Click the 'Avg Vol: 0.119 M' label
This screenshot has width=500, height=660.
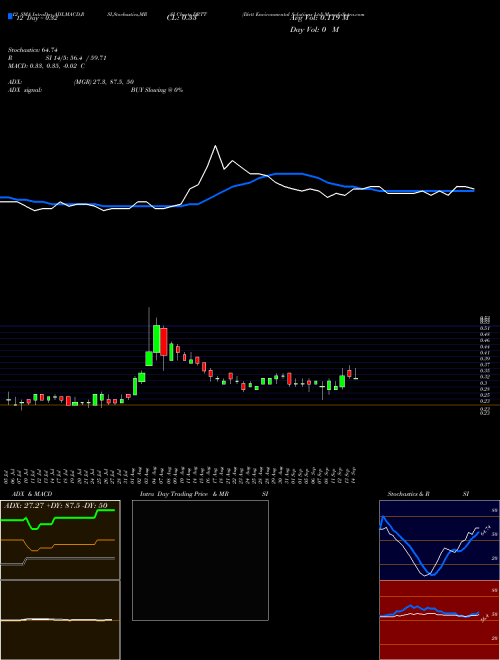tap(319, 18)
